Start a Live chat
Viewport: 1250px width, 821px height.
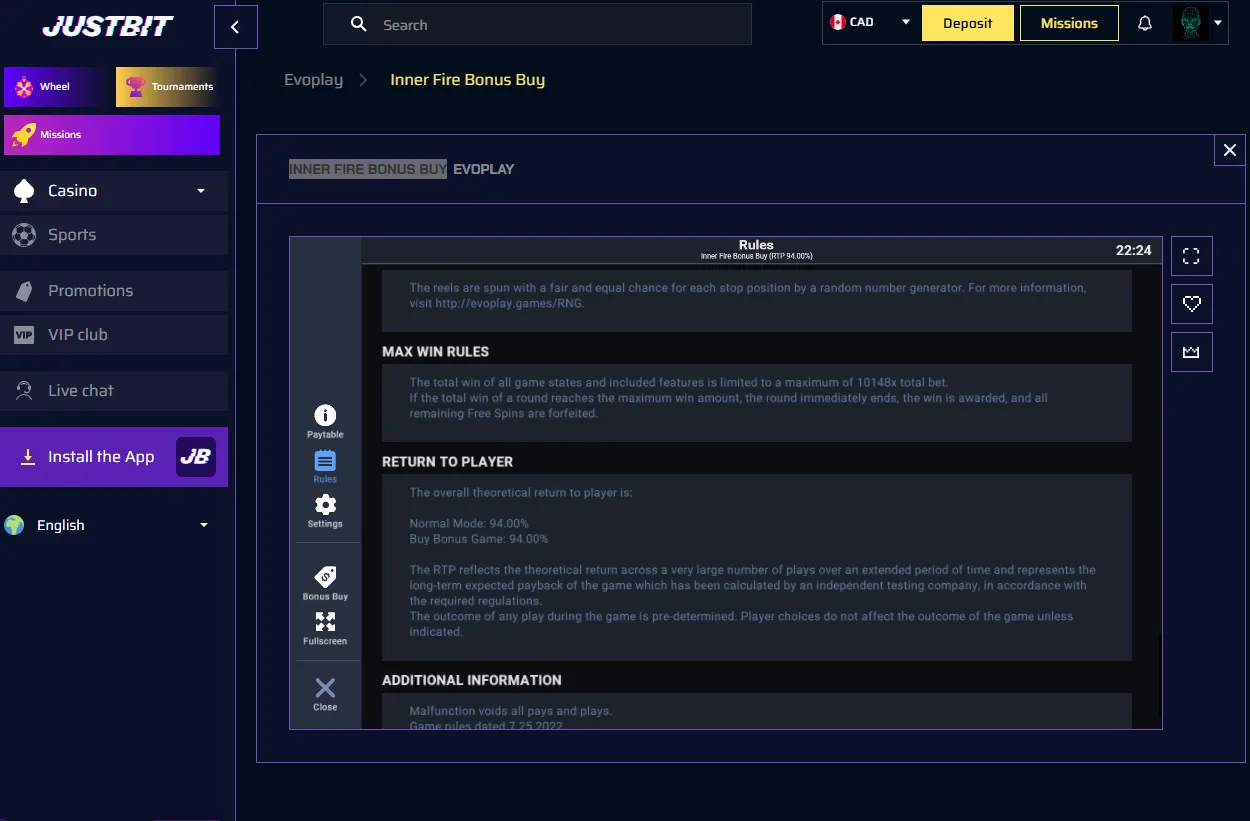114,391
